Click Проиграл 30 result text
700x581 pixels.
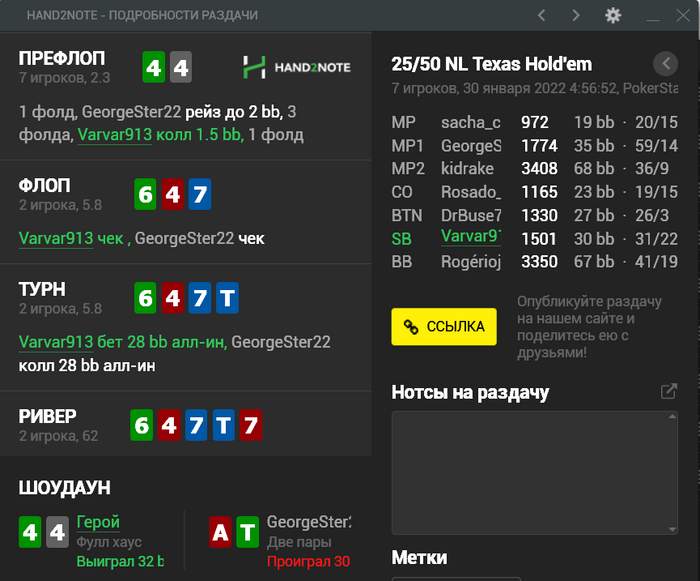click(308, 561)
